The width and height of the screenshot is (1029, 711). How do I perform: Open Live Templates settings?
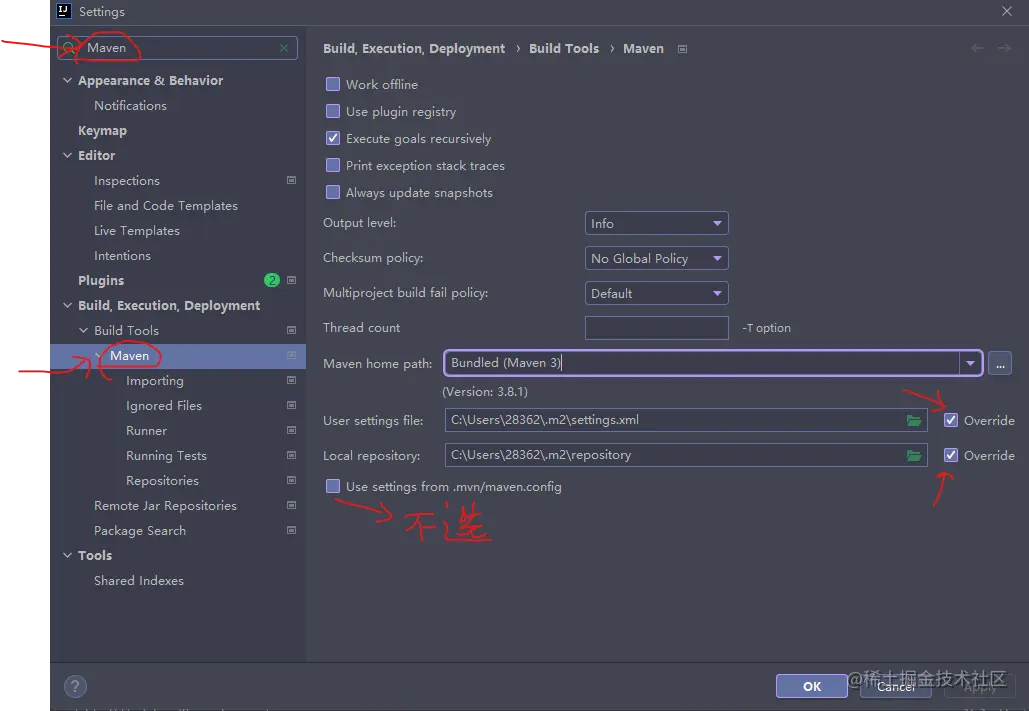coord(136,230)
